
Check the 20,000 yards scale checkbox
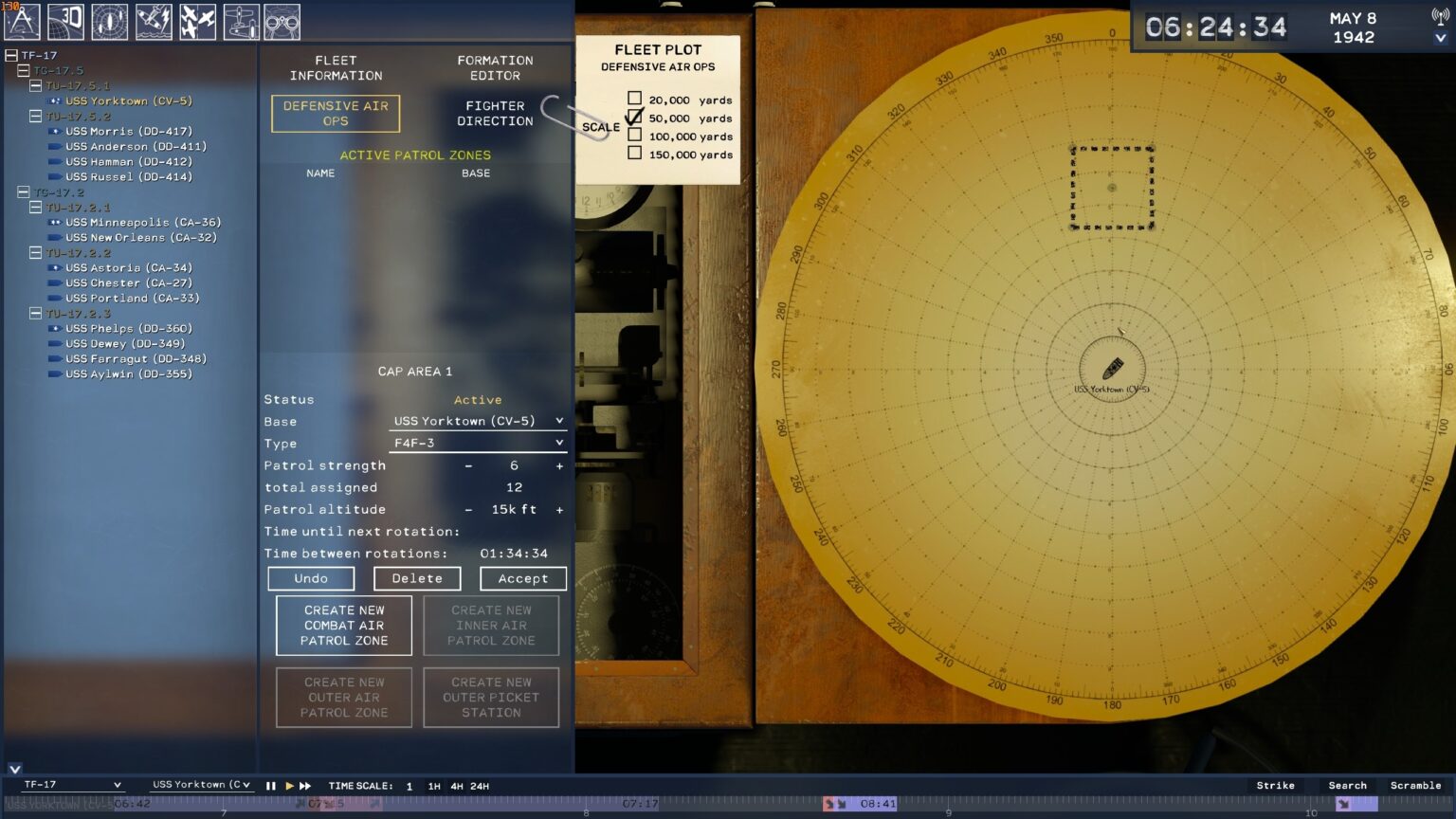point(634,99)
